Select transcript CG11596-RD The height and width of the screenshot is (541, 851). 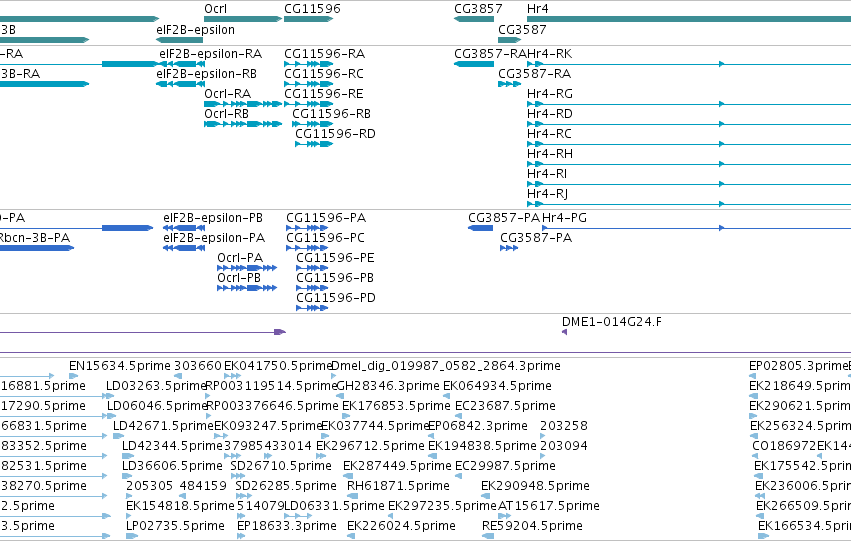pyautogui.click(x=314, y=144)
